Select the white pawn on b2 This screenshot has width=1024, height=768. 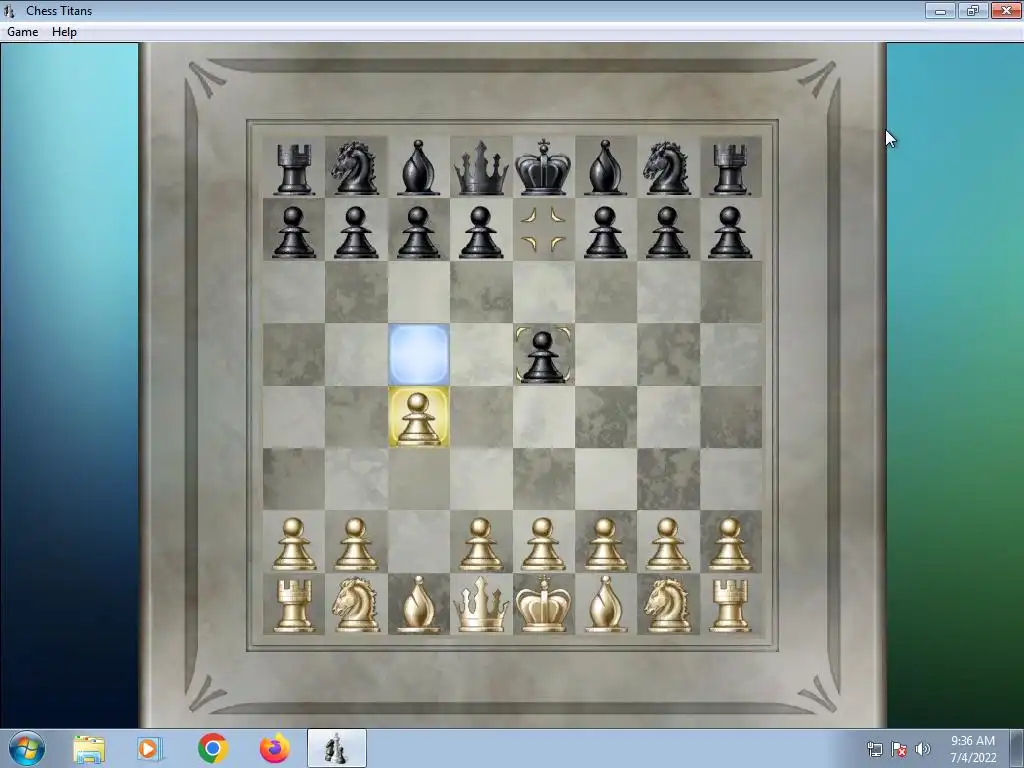355,545
